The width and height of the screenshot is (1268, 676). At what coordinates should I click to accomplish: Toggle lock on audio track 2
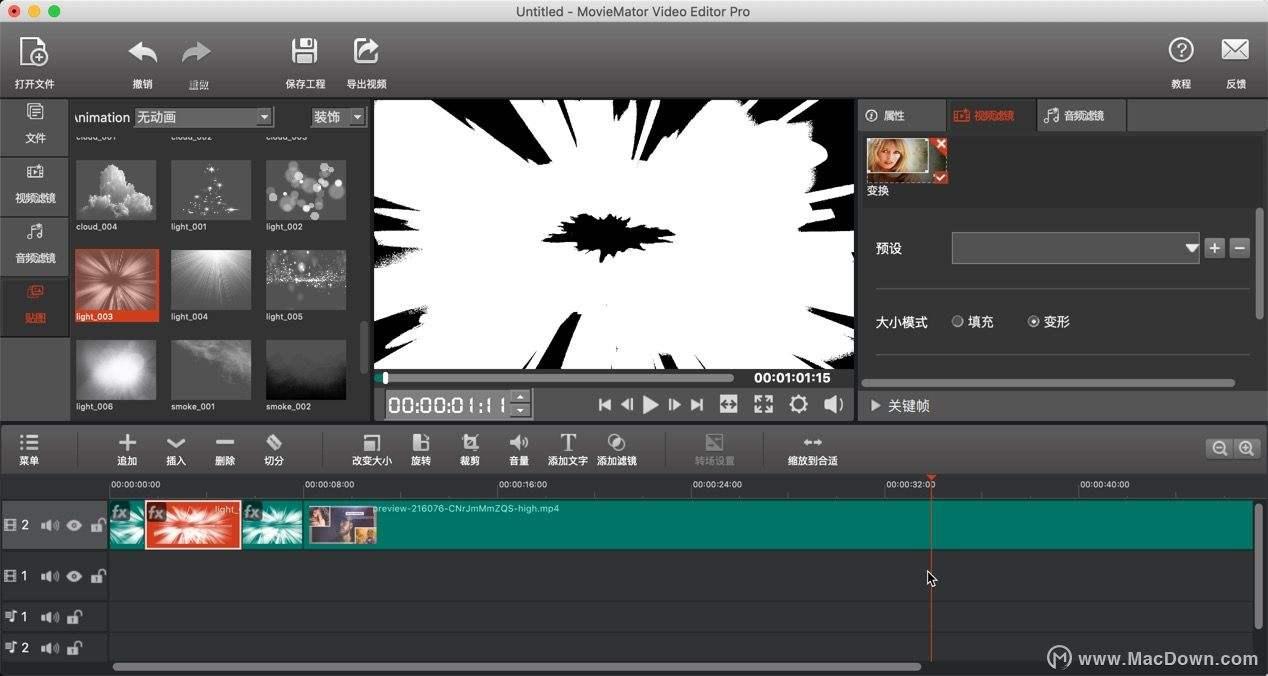tap(74, 647)
